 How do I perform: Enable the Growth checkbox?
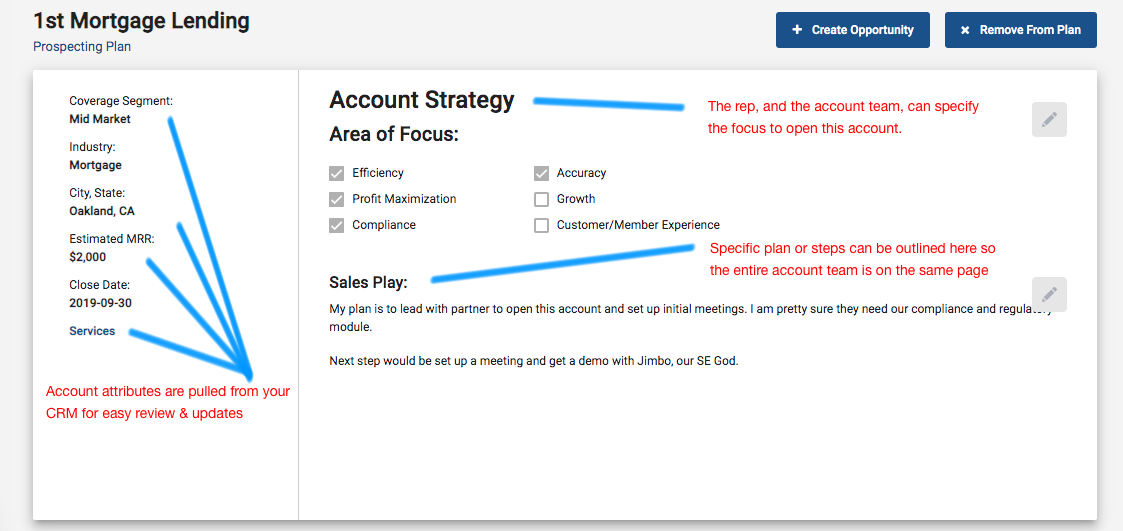(x=541, y=199)
